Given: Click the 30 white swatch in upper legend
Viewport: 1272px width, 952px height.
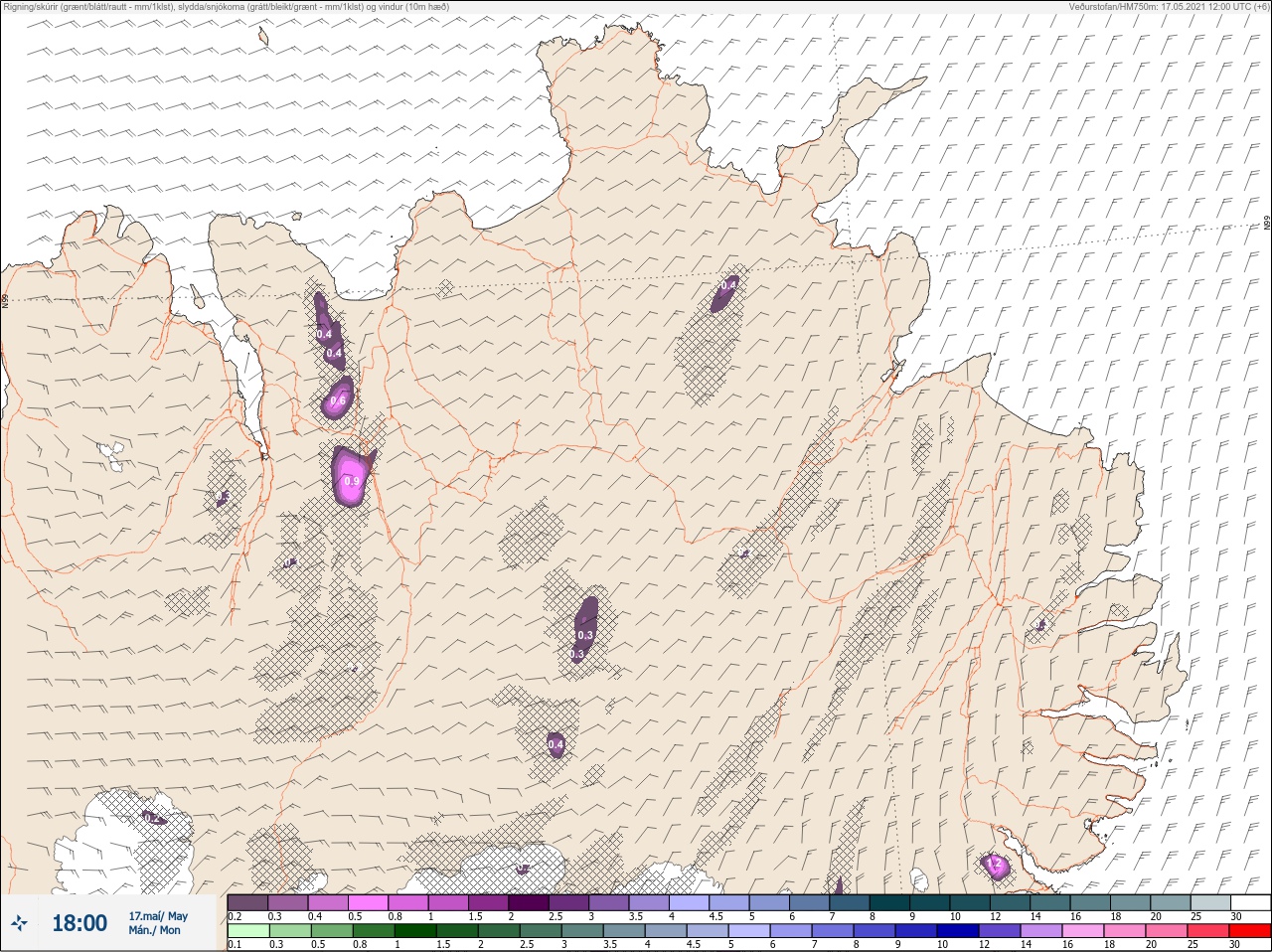Looking at the screenshot, I should 1250,902.
